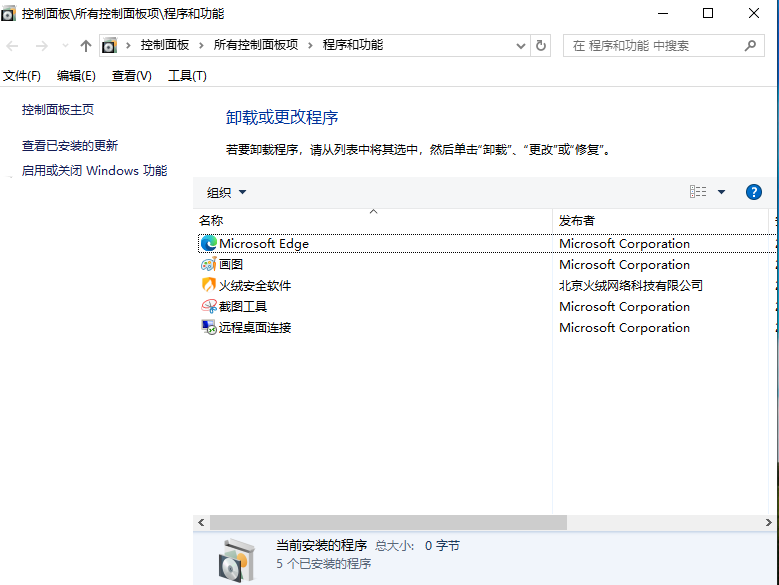Screen dimensions: 779x585
Task: Click 程序和功能 breadcrumb segment
Action: click(353, 45)
